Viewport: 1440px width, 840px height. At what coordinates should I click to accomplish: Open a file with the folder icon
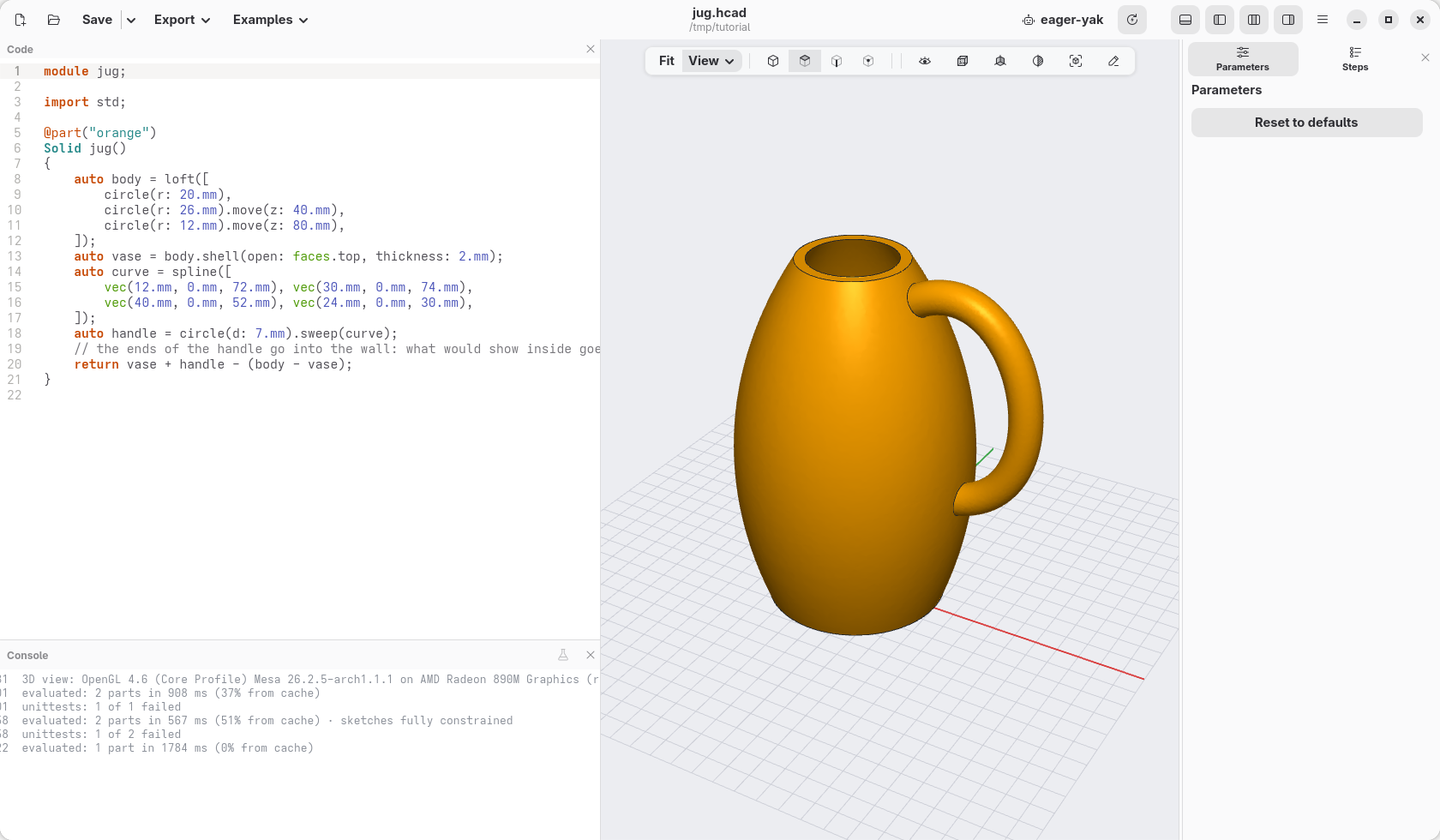pyautogui.click(x=53, y=20)
